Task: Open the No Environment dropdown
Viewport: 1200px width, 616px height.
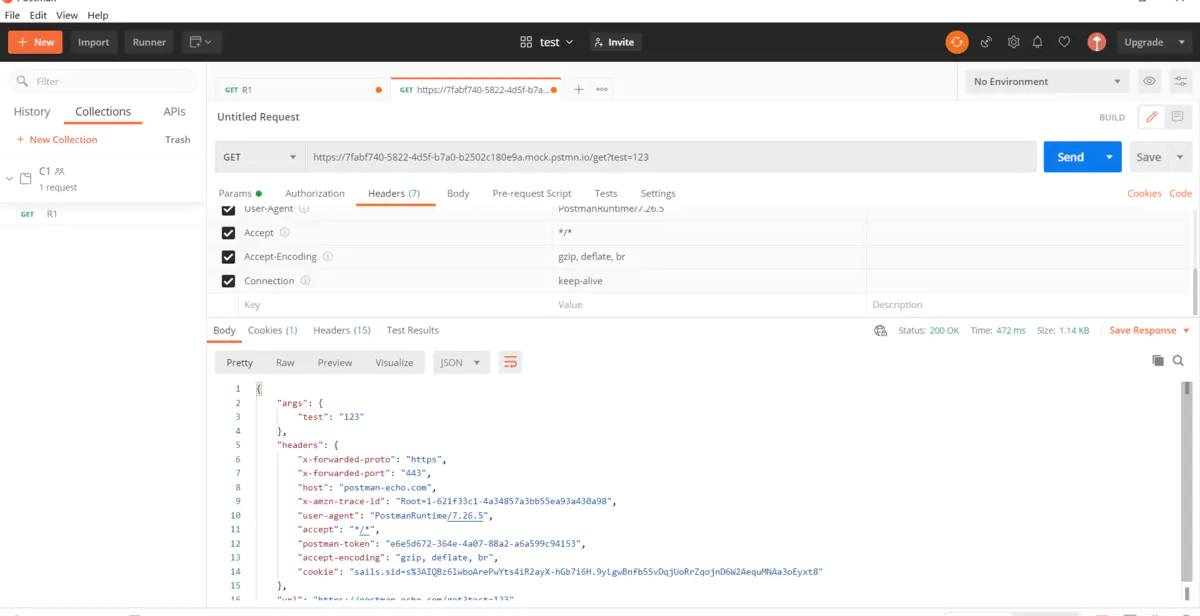Action: [1046, 81]
